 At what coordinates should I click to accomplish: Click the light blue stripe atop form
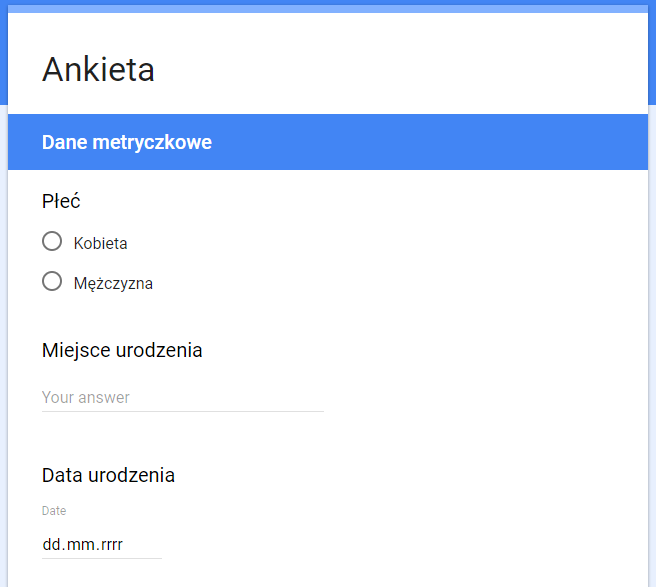(x=328, y=9)
